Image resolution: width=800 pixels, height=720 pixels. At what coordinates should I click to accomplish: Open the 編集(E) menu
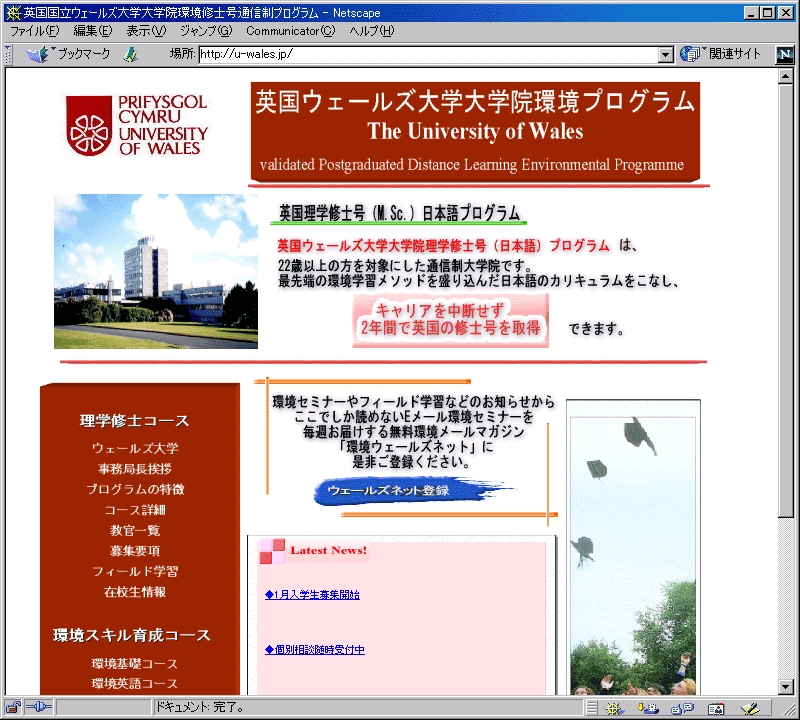click(93, 31)
